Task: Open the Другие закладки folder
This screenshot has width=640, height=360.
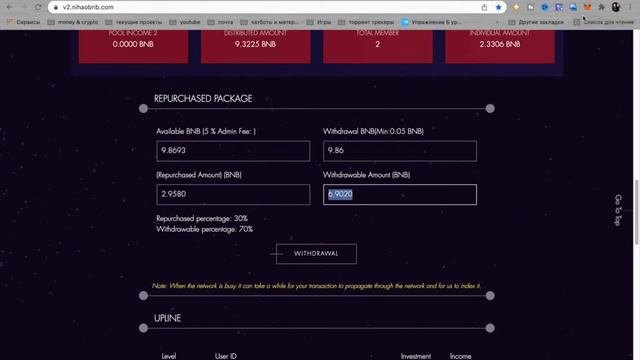Action: pyautogui.click(x=536, y=22)
